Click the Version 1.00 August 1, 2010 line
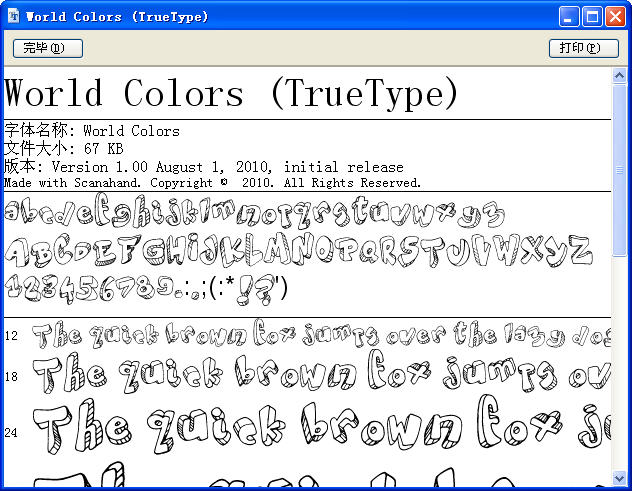This screenshot has width=632, height=491. (204, 166)
